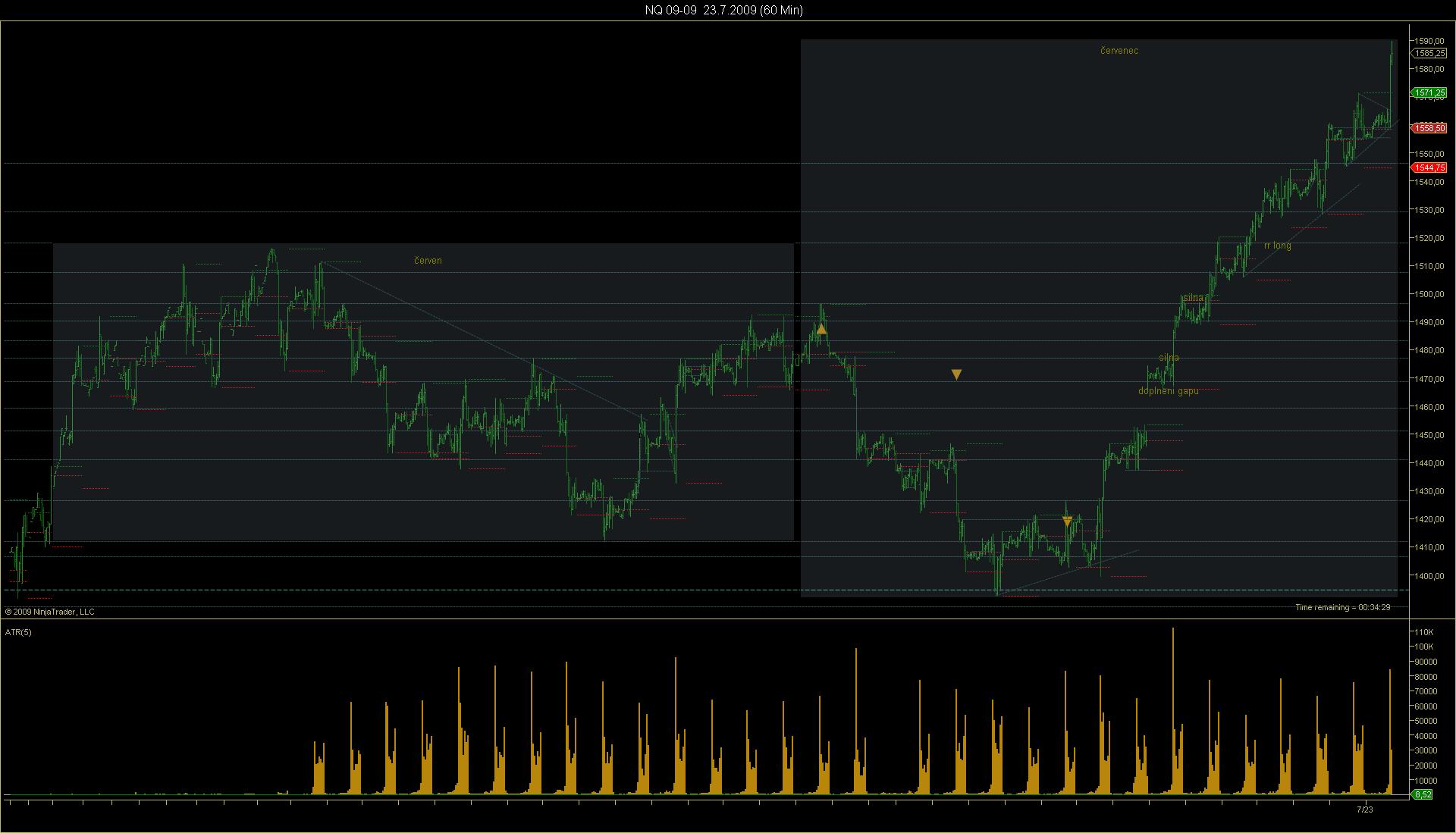1456x833 pixels.
Task: Click the 'rr long' chart annotation
Action: (1277, 246)
